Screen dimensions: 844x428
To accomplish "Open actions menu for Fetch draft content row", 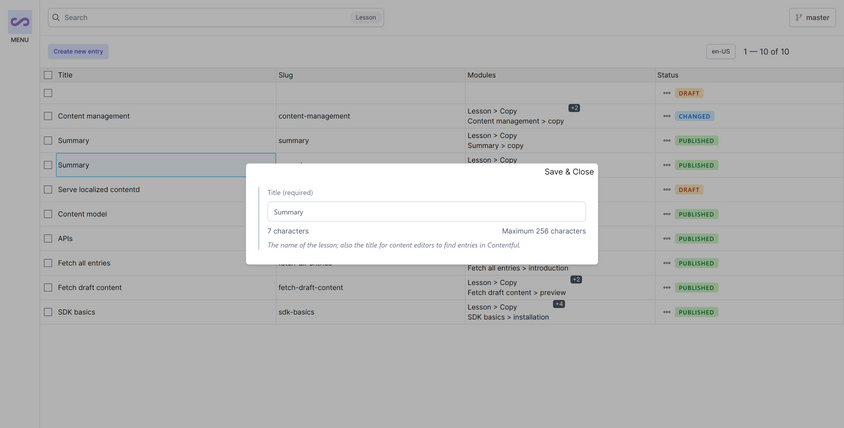I will tap(667, 288).
